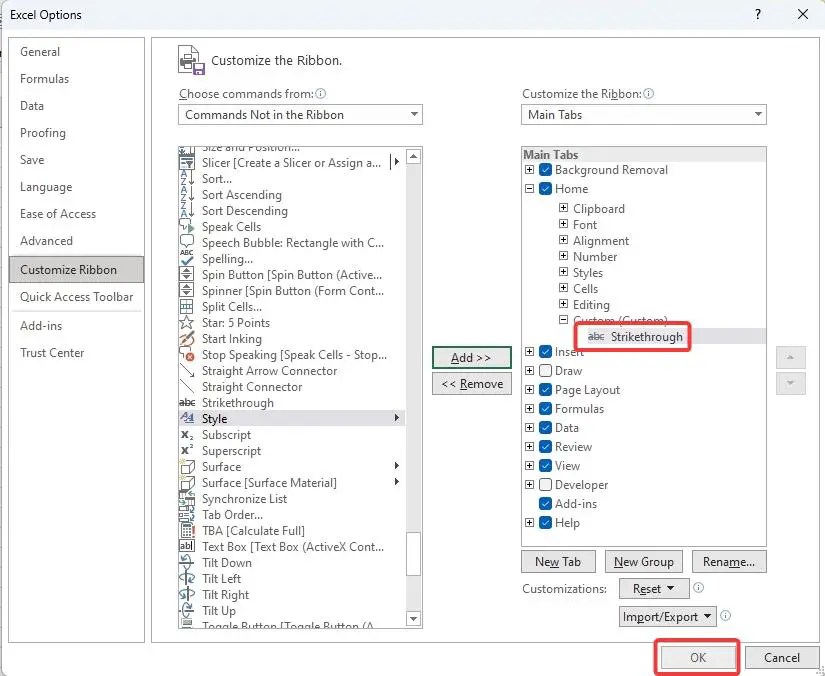Click the Stop Speaking icon
Image resolution: width=825 pixels, height=676 pixels.
pyautogui.click(x=187, y=355)
